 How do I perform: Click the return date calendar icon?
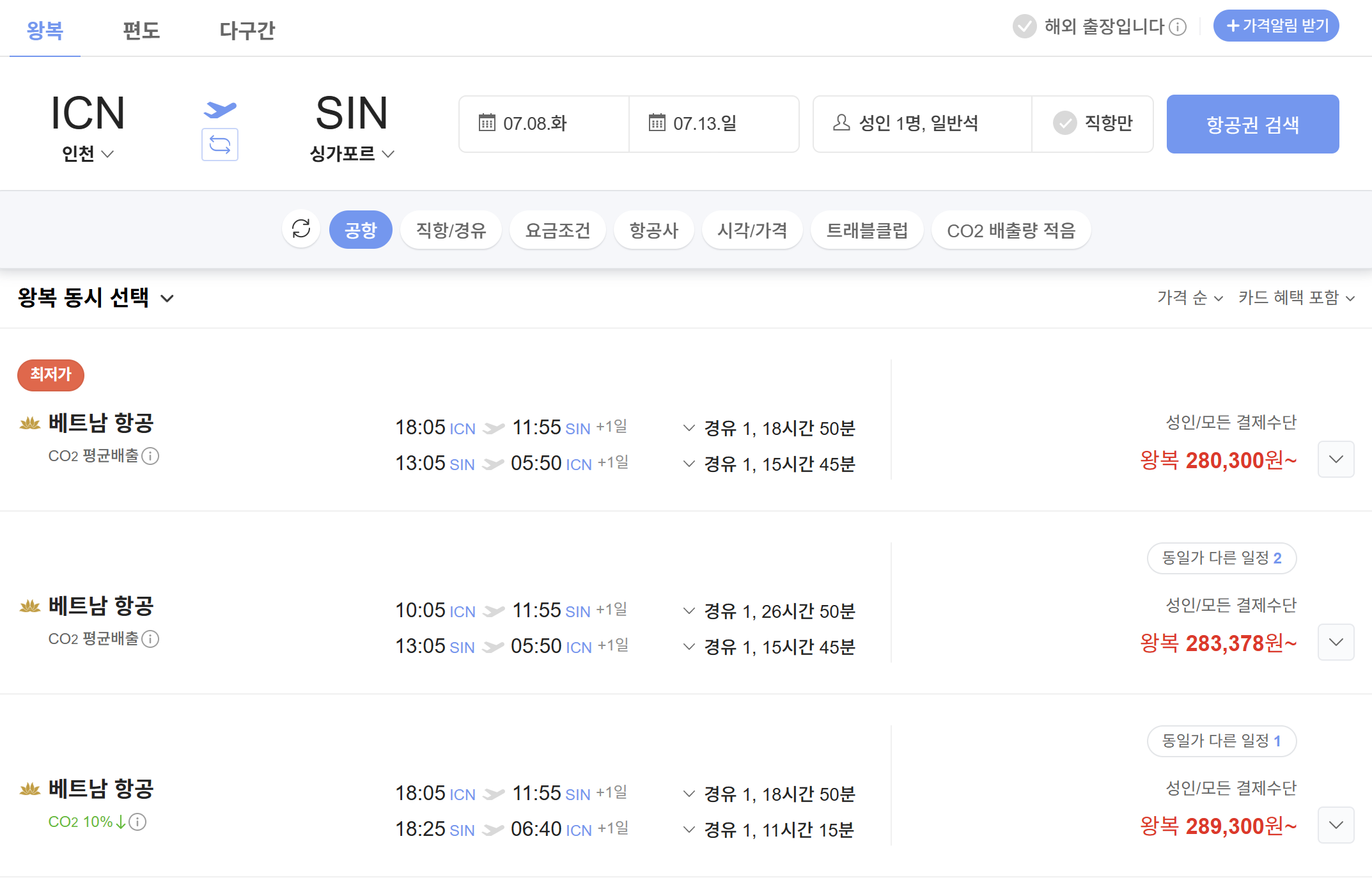[659, 123]
